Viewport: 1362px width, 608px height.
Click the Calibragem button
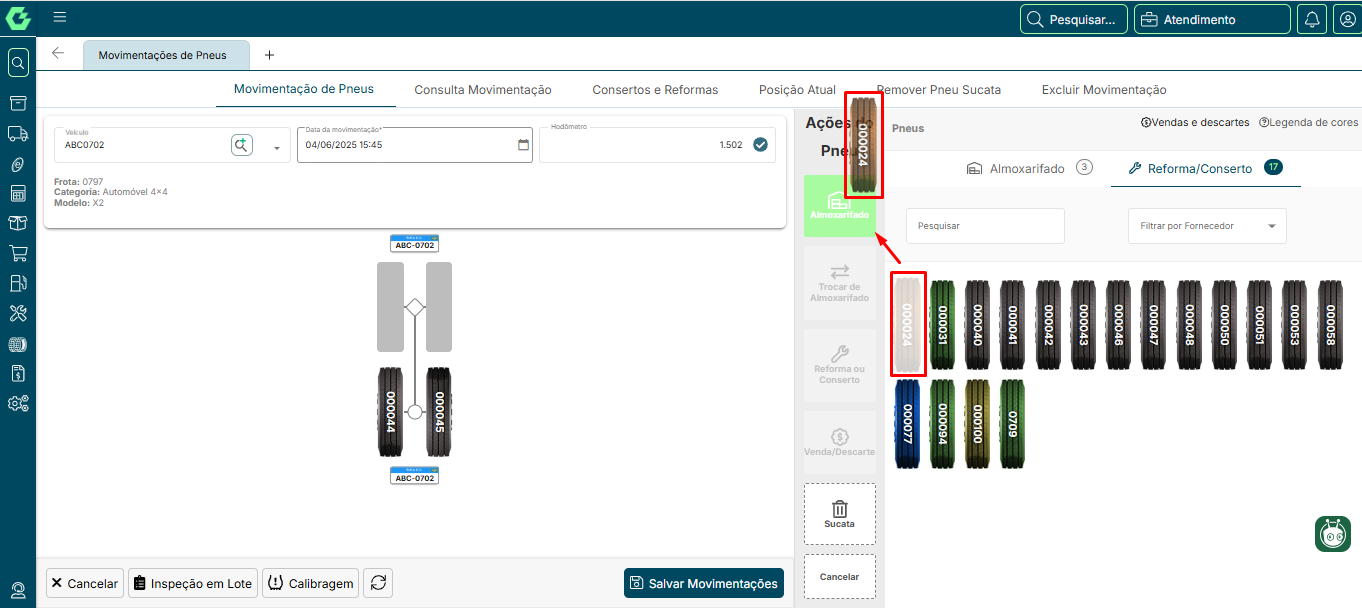click(x=310, y=583)
